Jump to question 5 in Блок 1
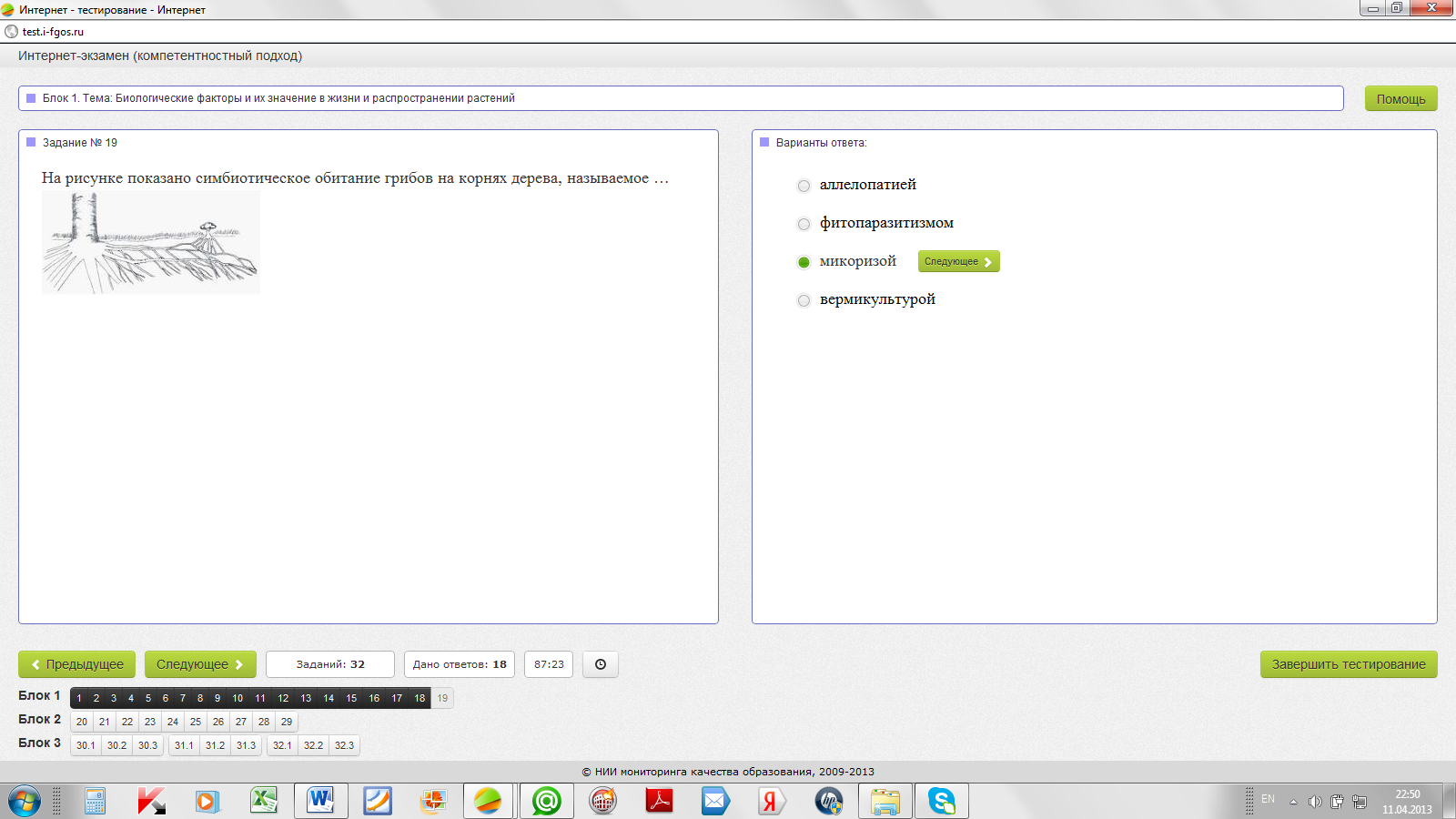 [x=148, y=698]
